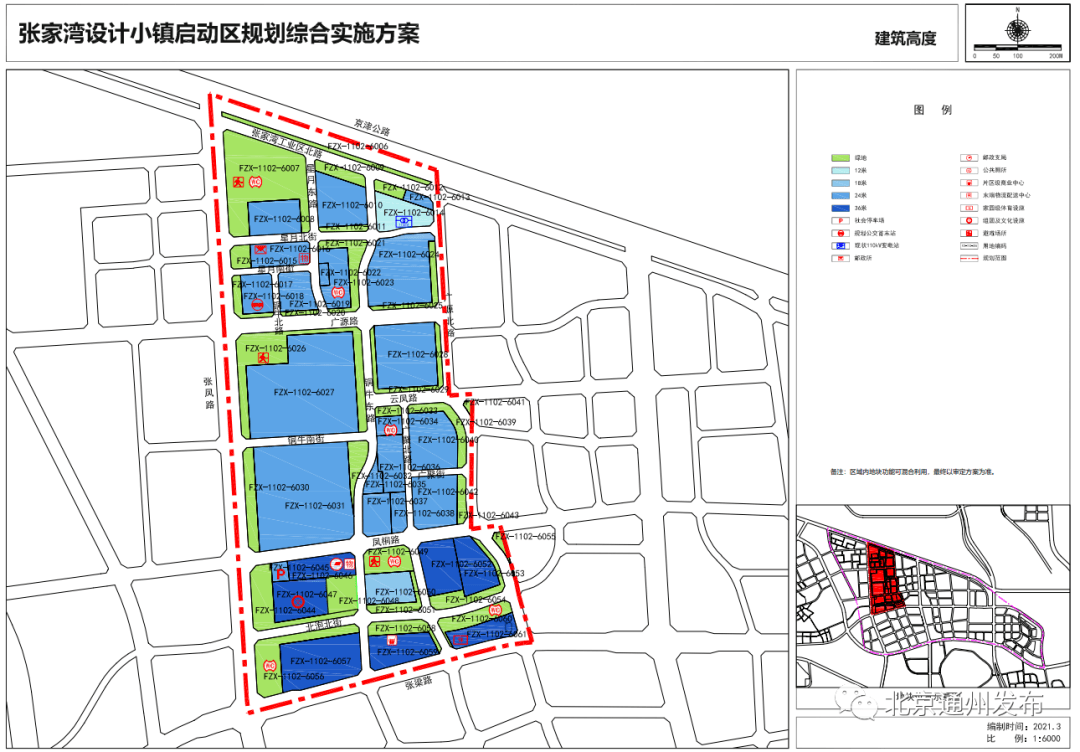Click the red 大 icon in parcel FZX-1102-6026

tap(262, 358)
